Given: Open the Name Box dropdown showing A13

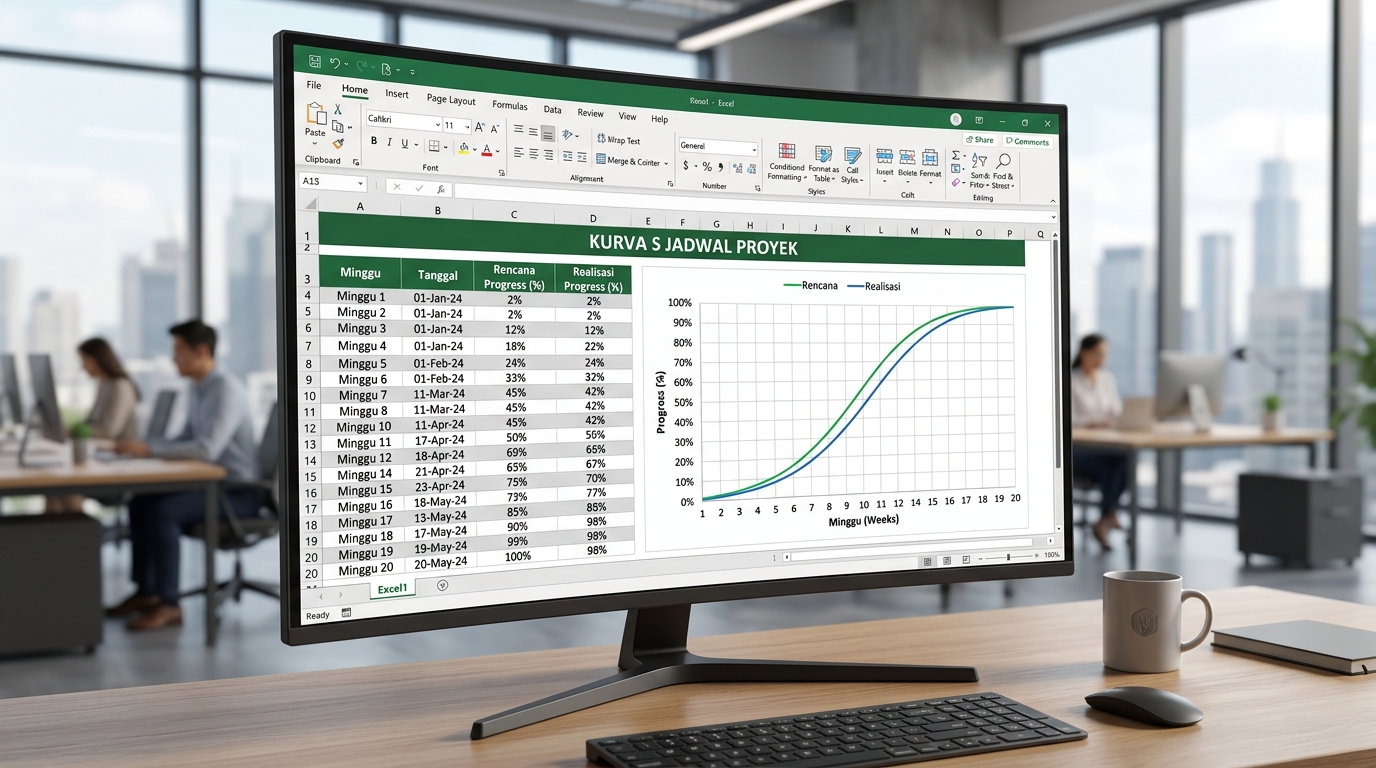Looking at the screenshot, I should 360,183.
